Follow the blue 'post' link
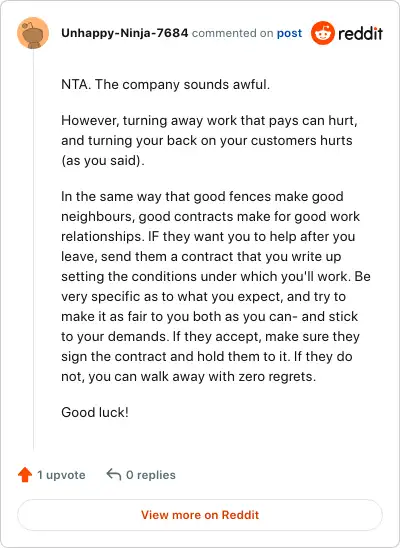Screen dimensions: 400x548 tap(289, 34)
